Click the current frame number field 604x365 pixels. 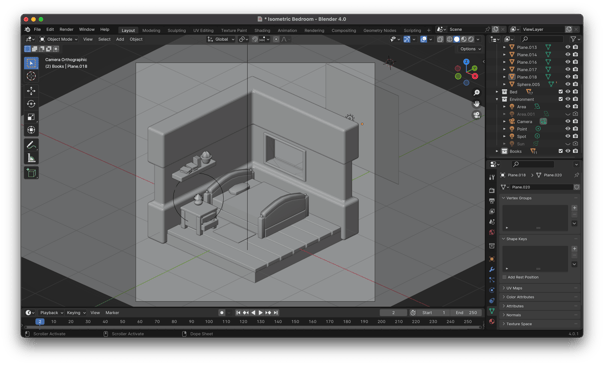(393, 313)
